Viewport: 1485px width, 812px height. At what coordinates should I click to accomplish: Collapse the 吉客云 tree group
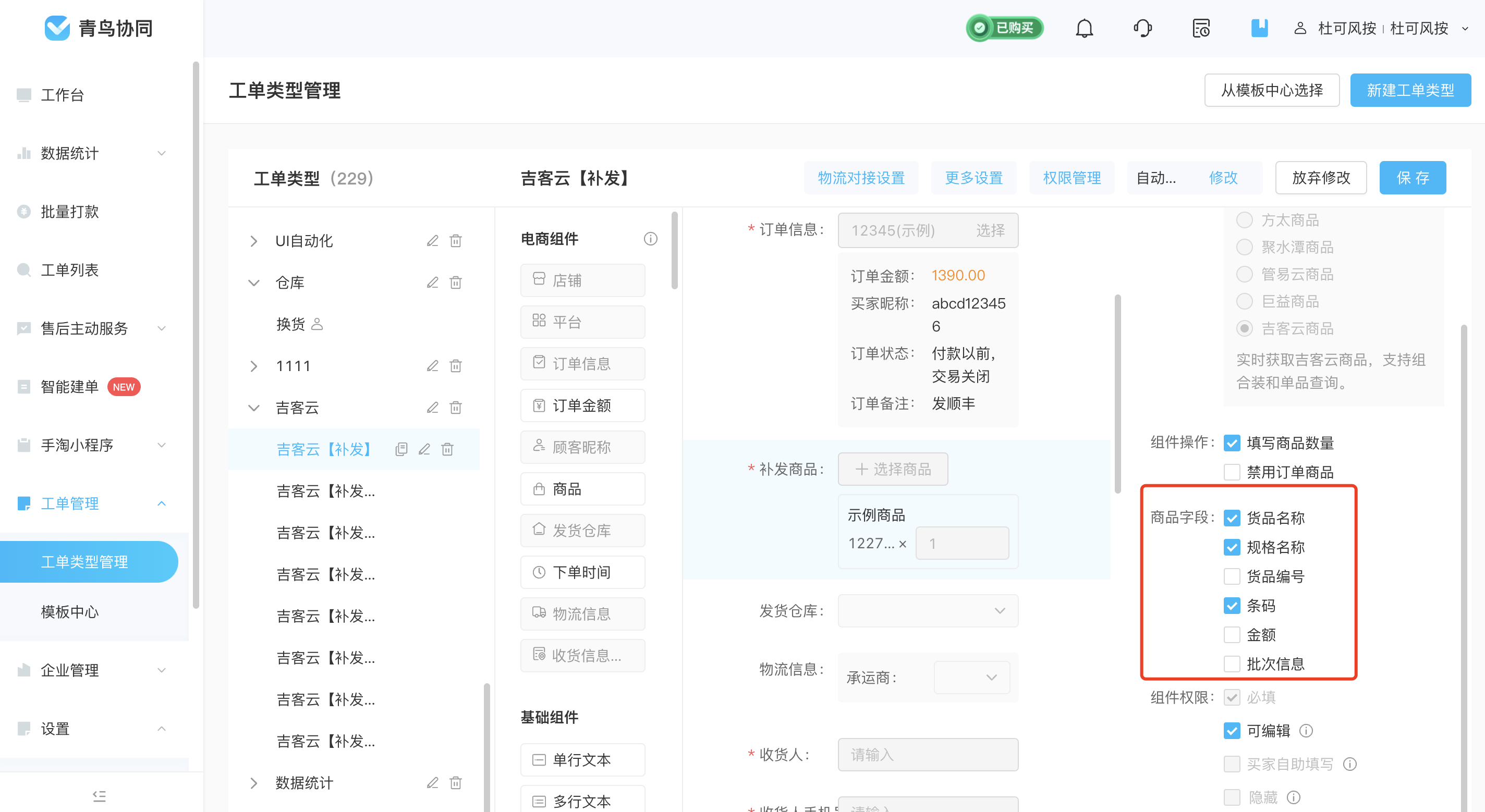click(253, 408)
